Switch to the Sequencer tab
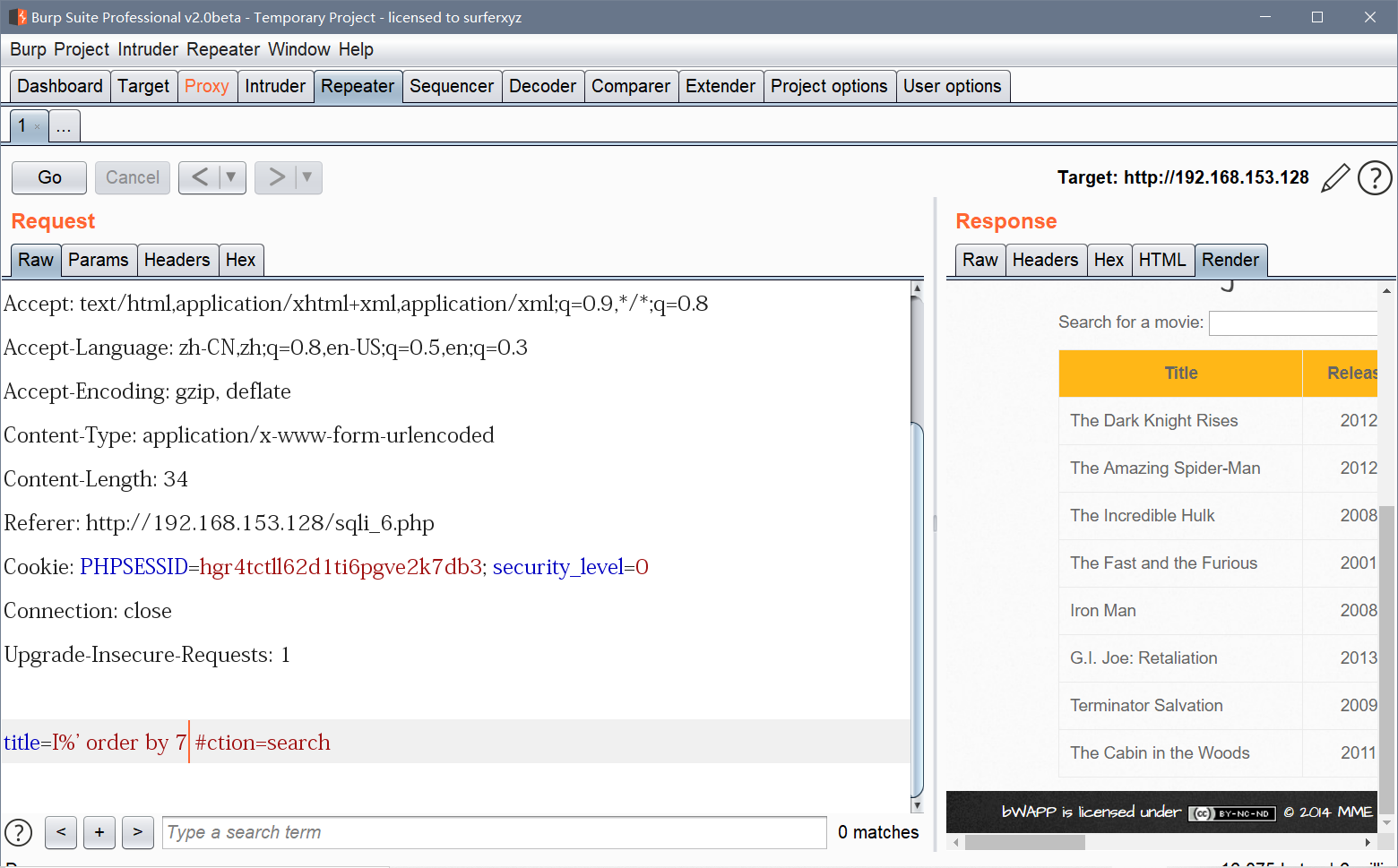This screenshot has width=1398, height=868. (452, 86)
